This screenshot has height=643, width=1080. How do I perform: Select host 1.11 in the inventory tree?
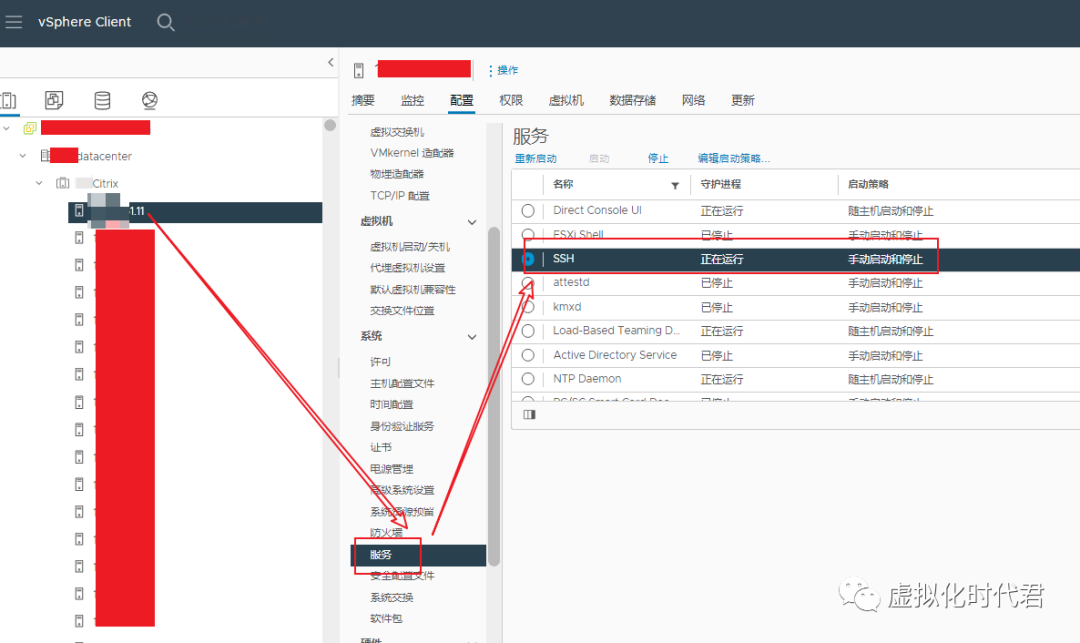(195, 211)
